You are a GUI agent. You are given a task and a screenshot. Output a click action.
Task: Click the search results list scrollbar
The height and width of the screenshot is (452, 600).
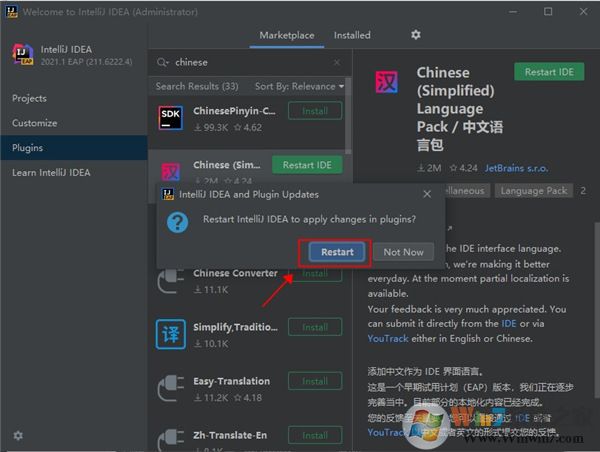coord(348,116)
